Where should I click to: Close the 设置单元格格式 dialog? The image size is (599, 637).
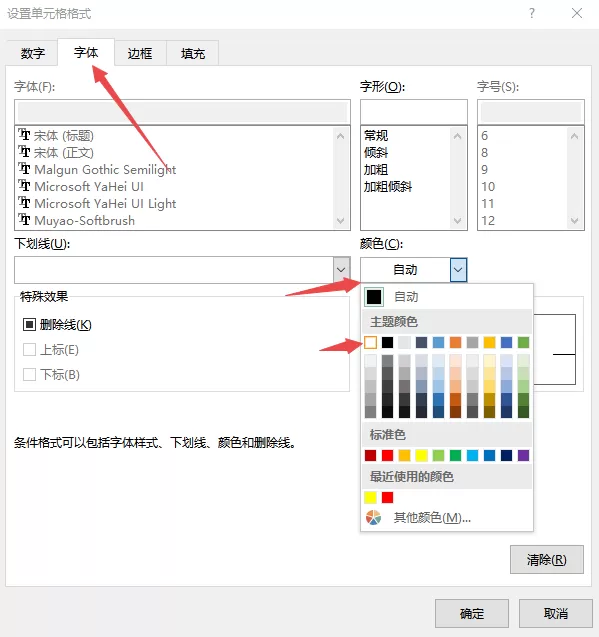click(577, 13)
